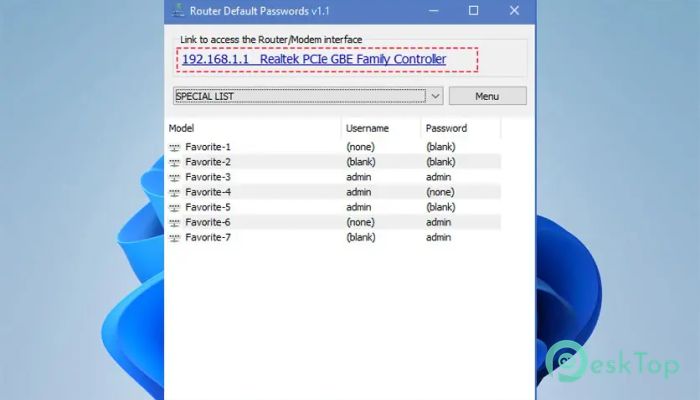Click the router icon beside Favorite-7
This screenshot has height=400, width=700.
click(x=175, y=238)
